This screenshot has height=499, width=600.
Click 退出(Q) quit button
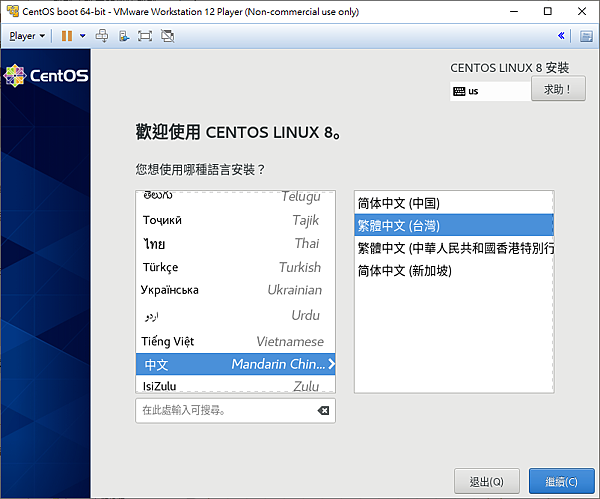[487, 481]
